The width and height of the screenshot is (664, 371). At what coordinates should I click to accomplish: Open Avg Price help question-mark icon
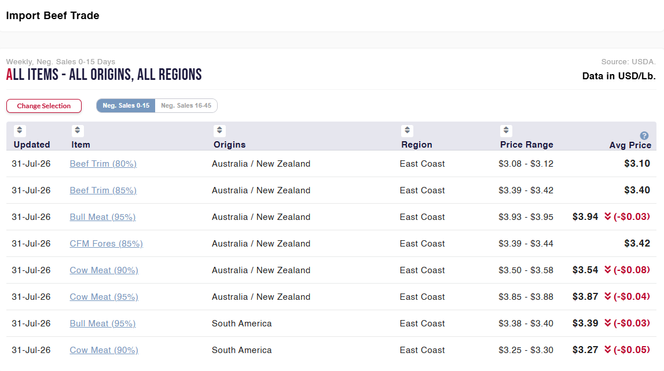tap(644, 136)
